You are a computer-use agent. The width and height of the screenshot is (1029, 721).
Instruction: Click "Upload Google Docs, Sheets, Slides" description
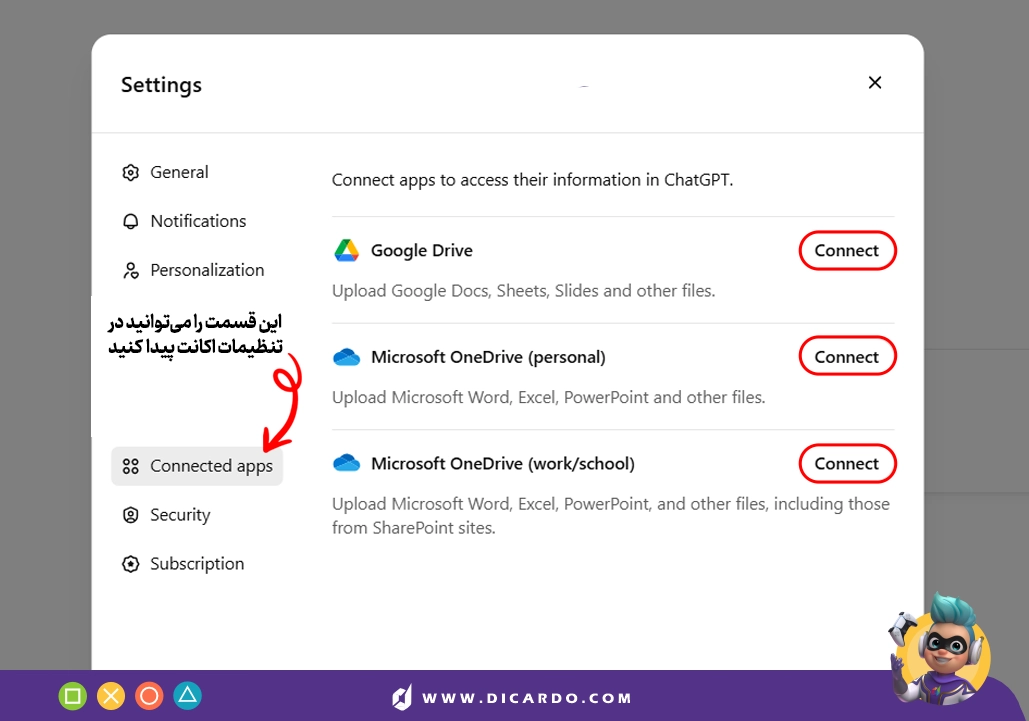pos(524,291)
